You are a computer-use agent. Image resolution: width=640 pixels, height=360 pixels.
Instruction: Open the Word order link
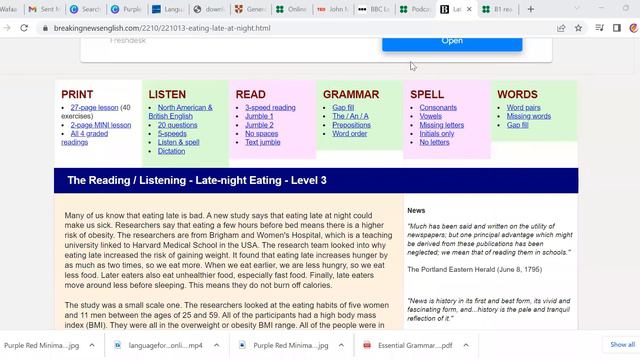pyautogui.click(x=349, y=134)
